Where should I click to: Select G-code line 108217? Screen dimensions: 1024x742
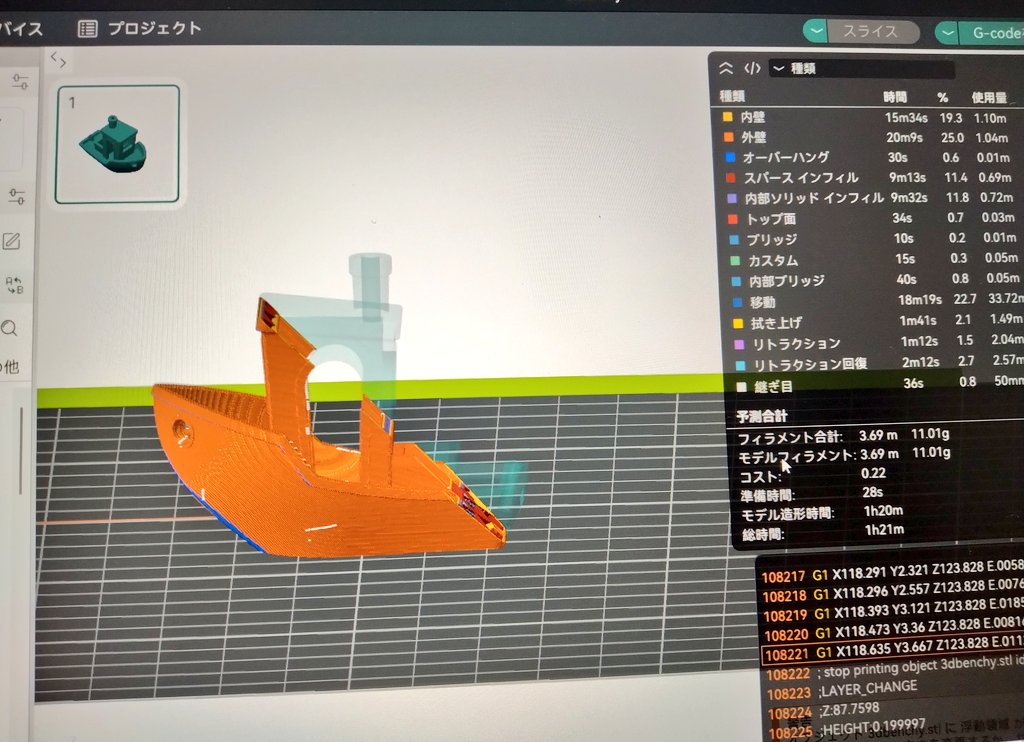click(x=892, y=572)
